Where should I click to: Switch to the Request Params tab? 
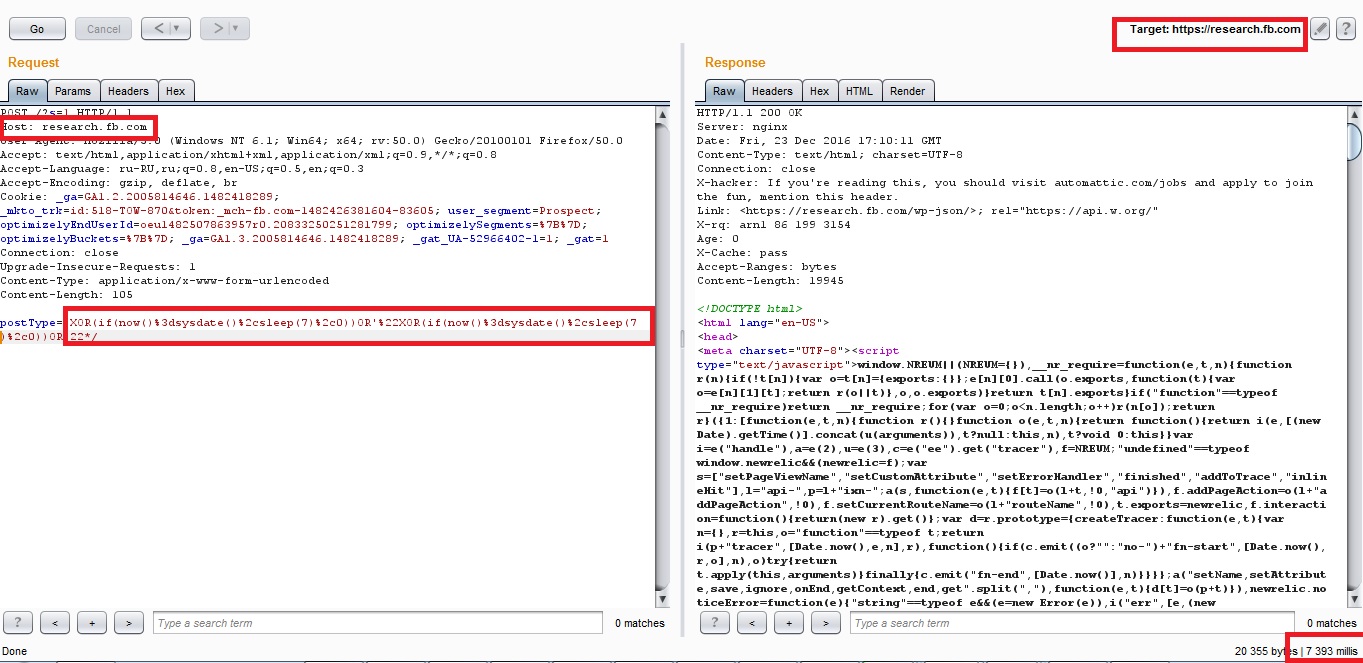(x=73, y=91)
